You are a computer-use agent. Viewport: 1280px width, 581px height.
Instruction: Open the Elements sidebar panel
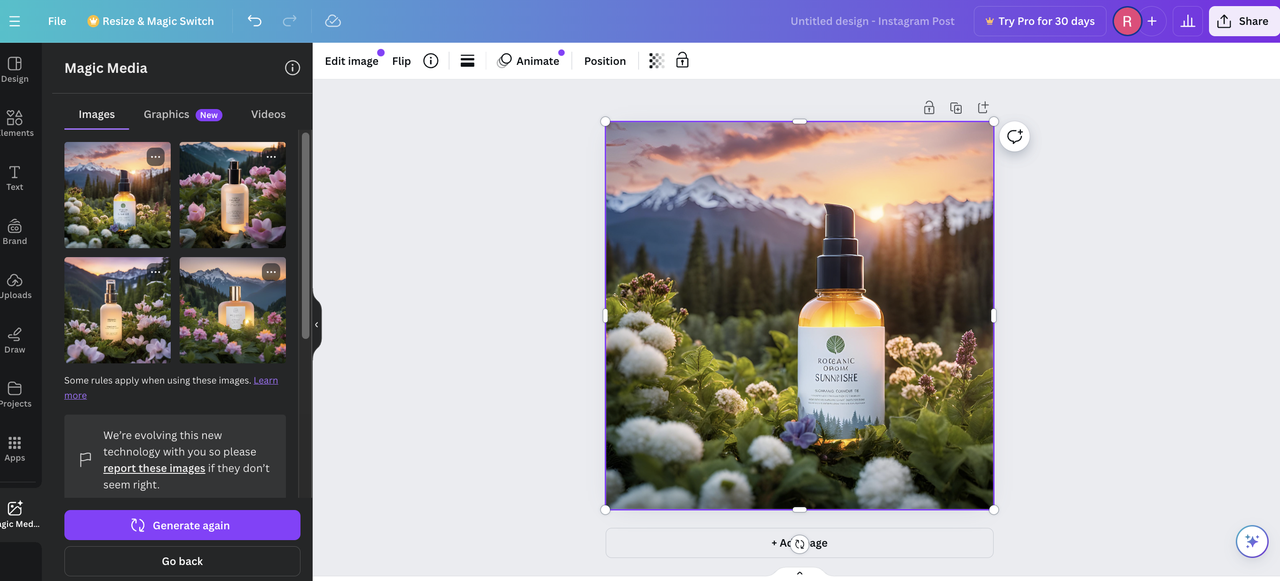[x=15, y=123]
